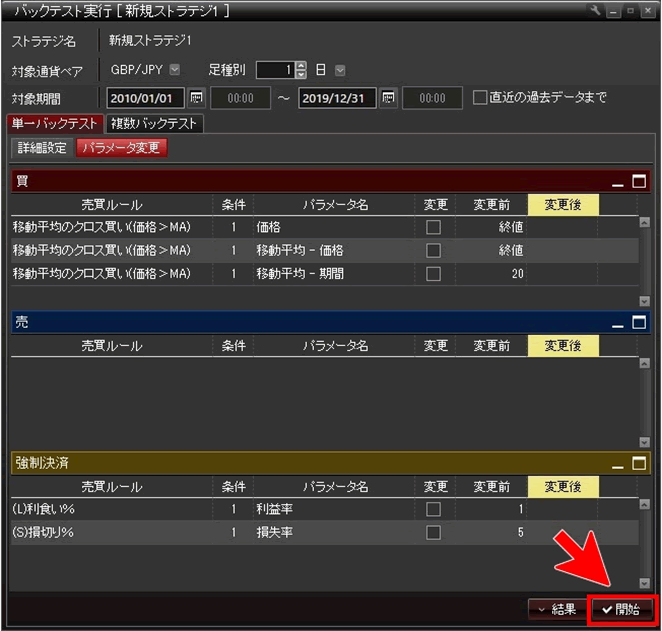The width and height of the screenshot is (662, 631).
Task: Maximize the 買 (buy) panel
Action: (639, 181)
